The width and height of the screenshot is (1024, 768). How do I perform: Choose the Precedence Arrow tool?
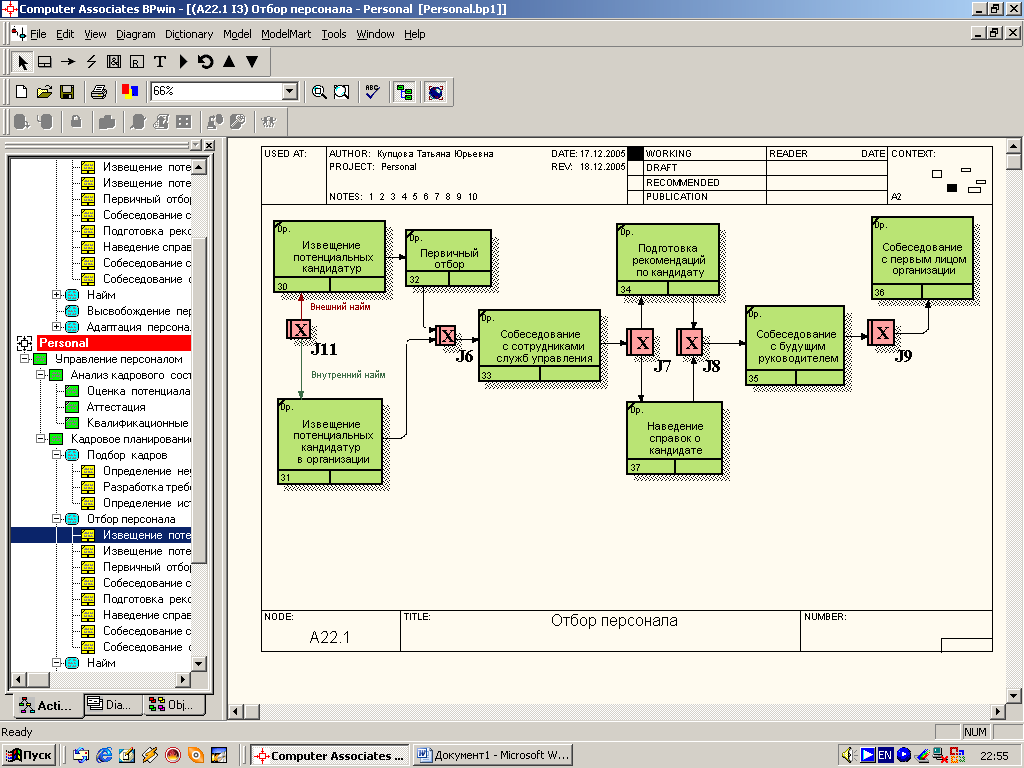[68, 62]
